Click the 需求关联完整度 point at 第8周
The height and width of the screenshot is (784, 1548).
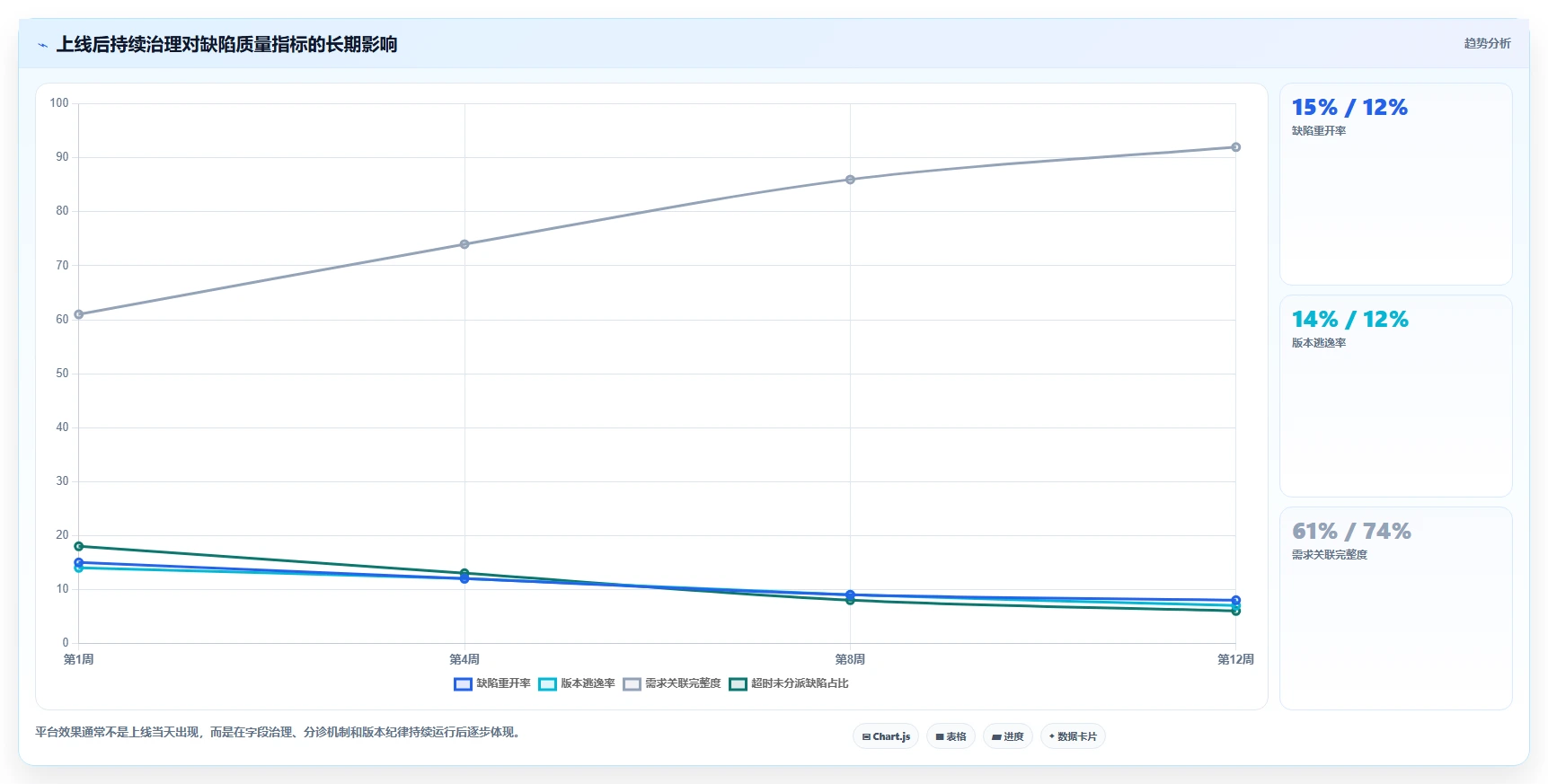[850, 180]
